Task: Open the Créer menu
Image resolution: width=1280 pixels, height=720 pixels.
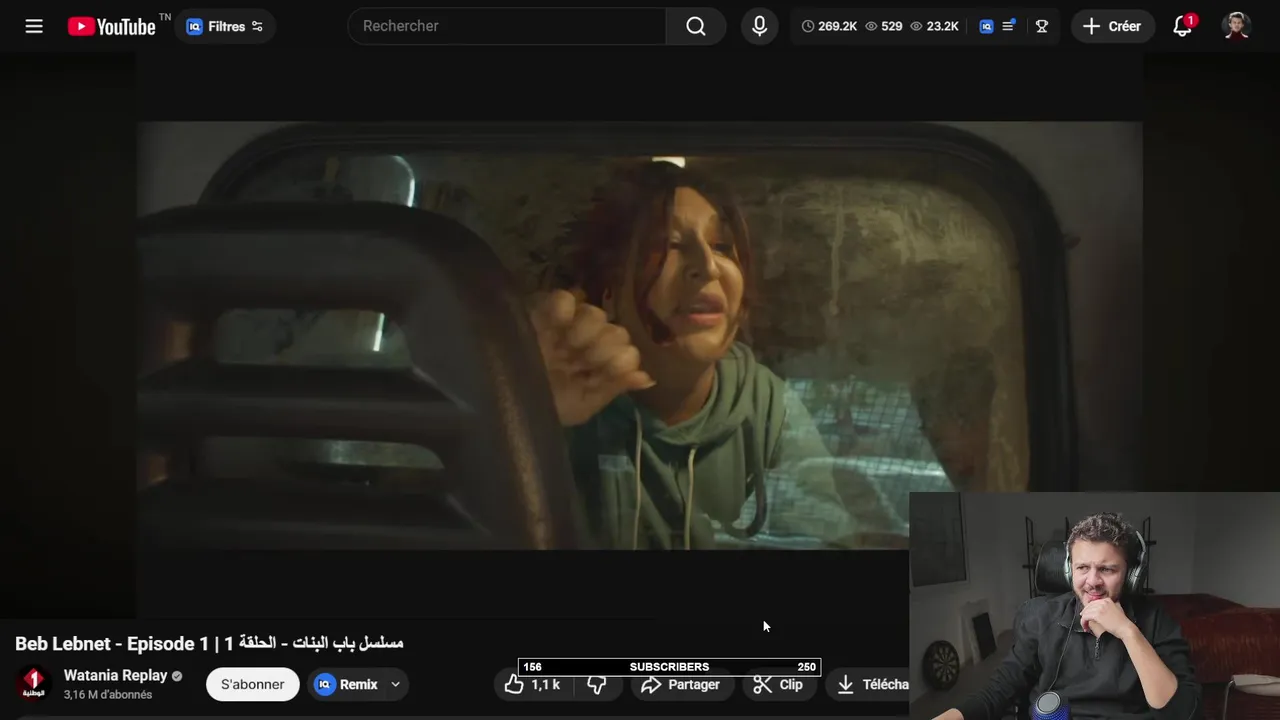Action: pyautogui.click(x=1112, y=26)
